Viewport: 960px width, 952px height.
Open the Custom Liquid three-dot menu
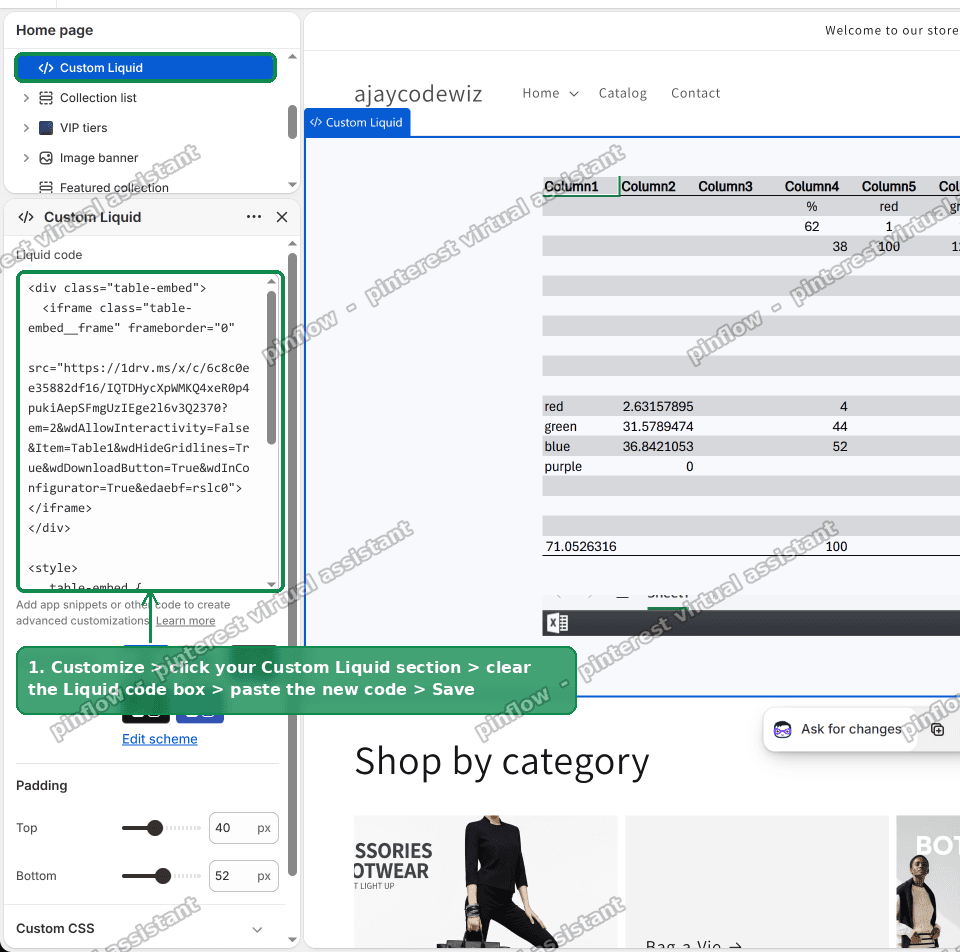(253, 217)
